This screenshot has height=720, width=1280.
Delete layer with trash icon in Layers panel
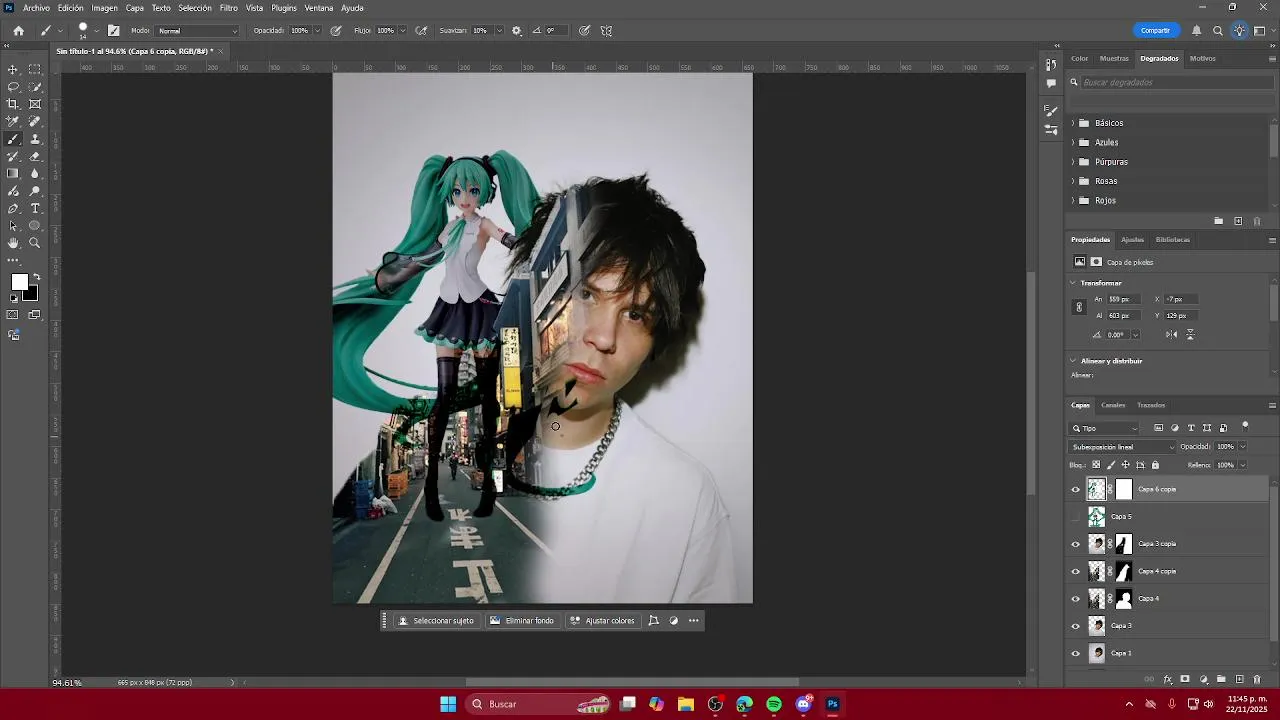pos(1257,679)
